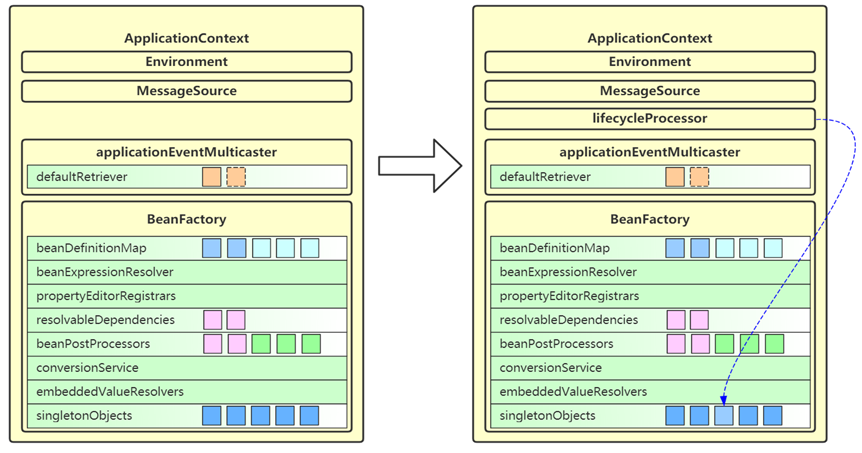Click the applicationEventMulticaster heading in the left diagram

coord(186,152)
